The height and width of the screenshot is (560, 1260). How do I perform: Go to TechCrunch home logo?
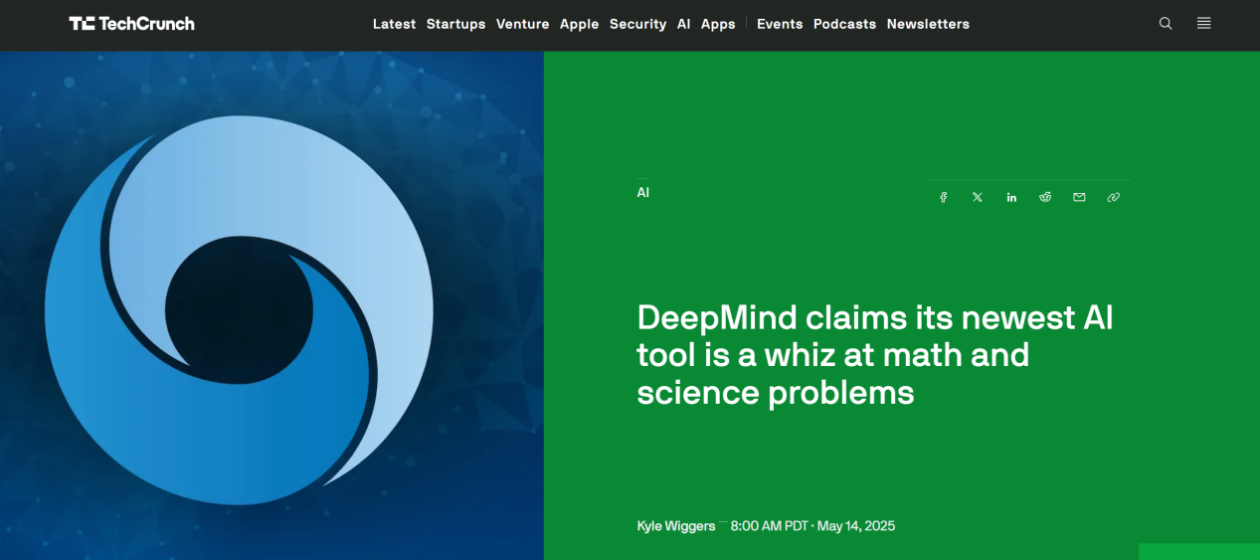[132, 24]
